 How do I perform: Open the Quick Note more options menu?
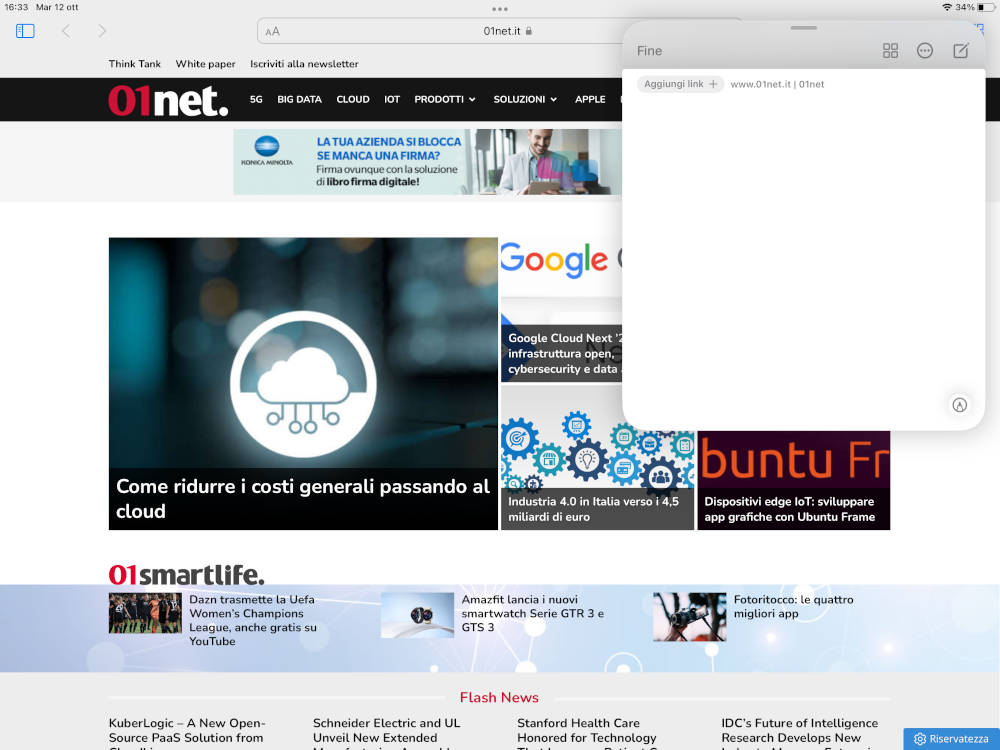coord(925,51)
